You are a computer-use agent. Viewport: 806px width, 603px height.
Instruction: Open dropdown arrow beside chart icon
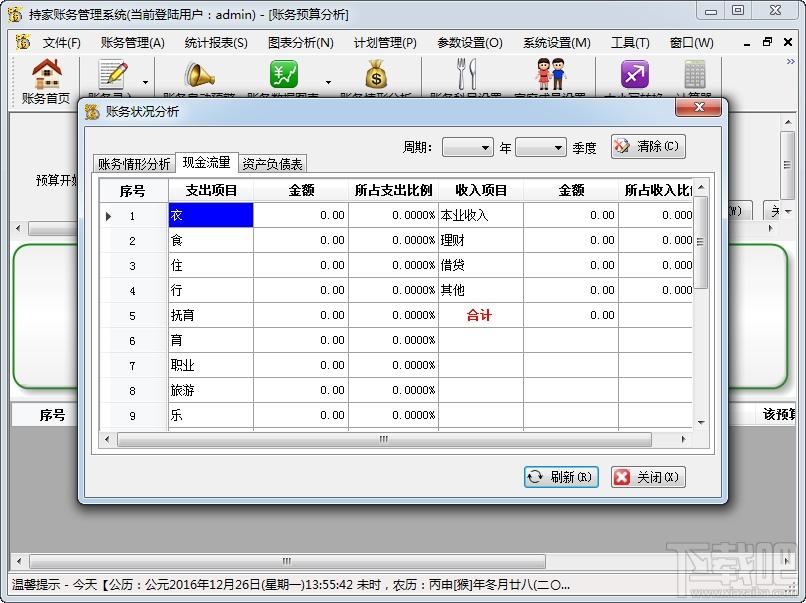[x=328, y=82]
